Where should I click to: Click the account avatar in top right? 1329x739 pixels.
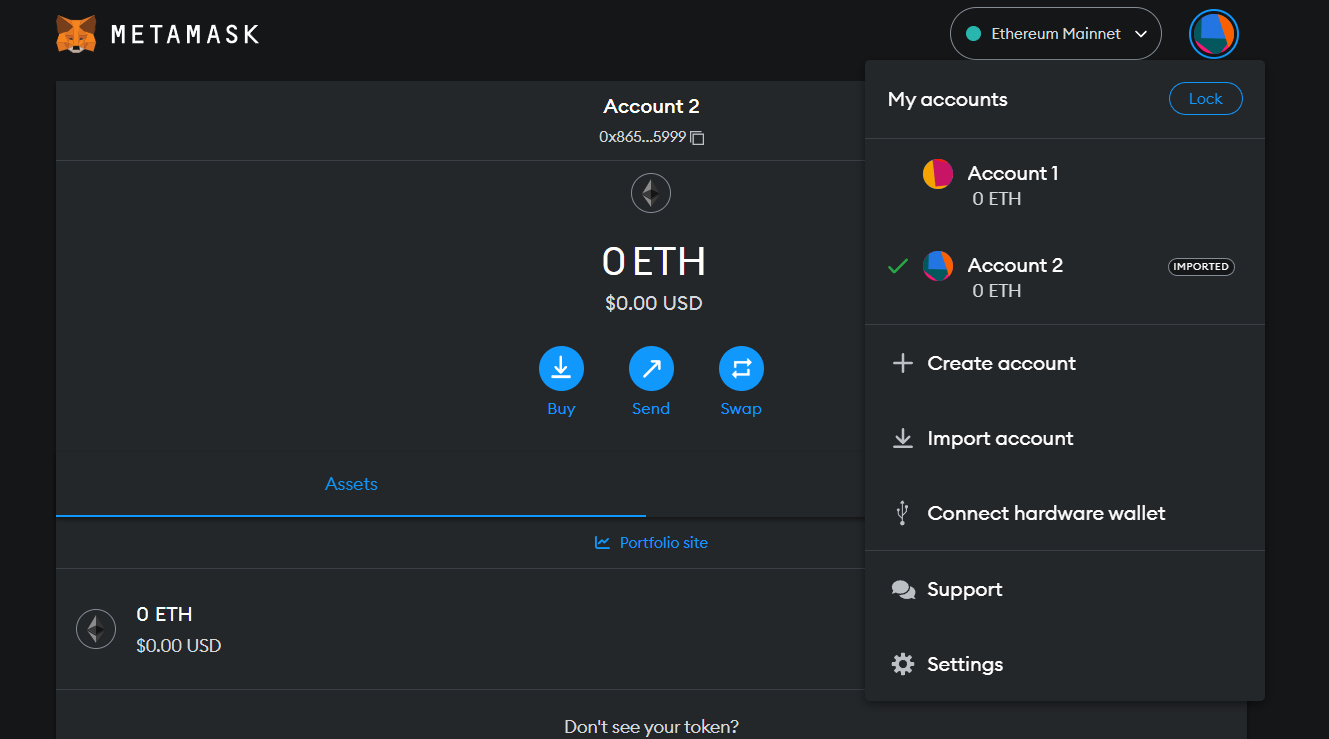pos(1213,35)
